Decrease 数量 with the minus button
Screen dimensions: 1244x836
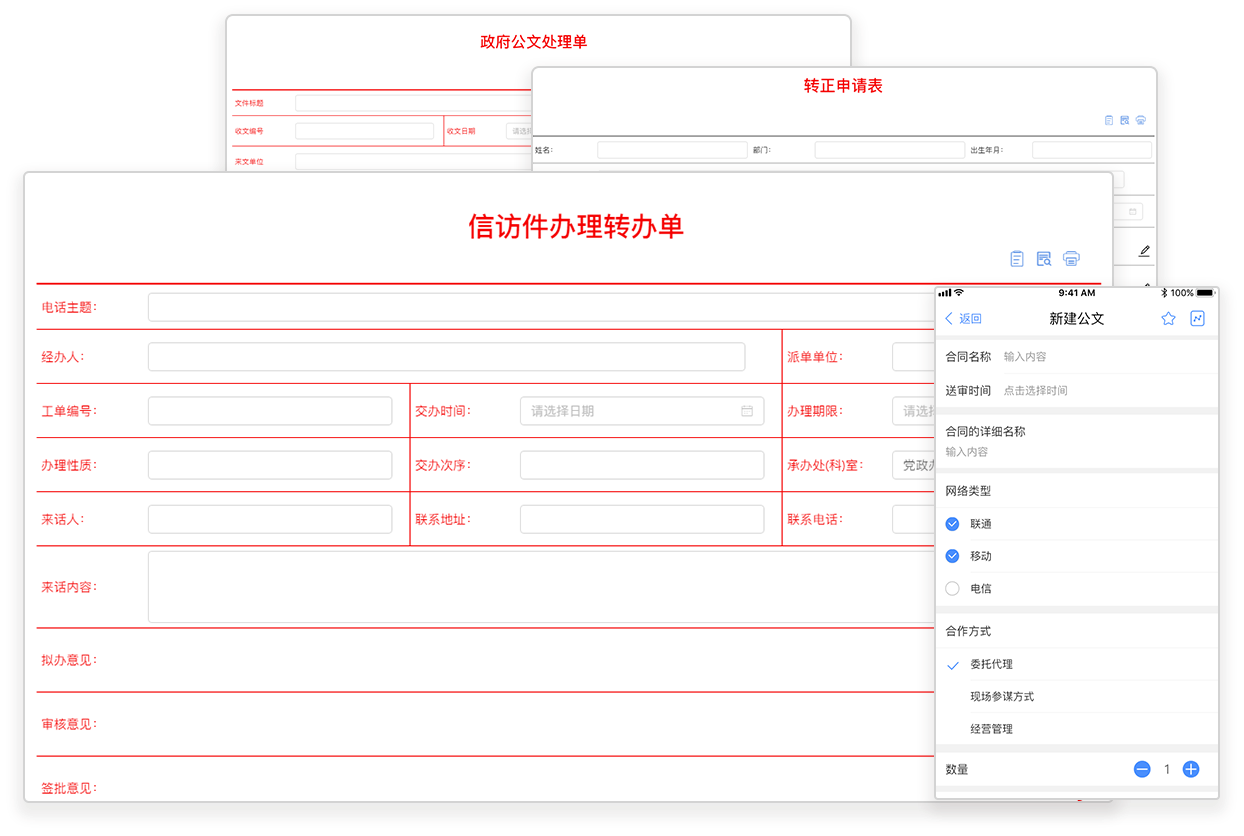click(x=1142, y=769)
